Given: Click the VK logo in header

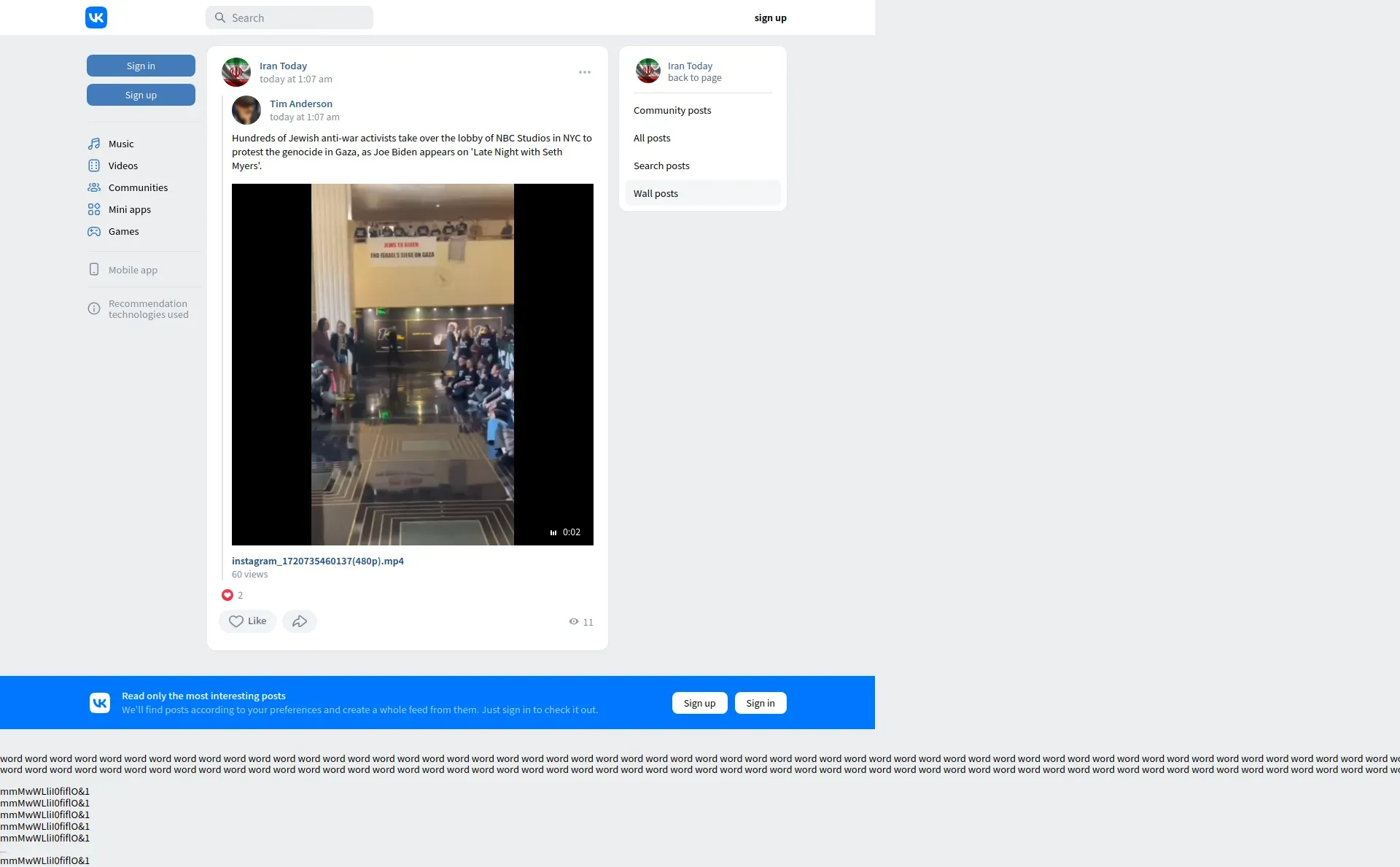Looking at the screenshot, I should [96, 18].
